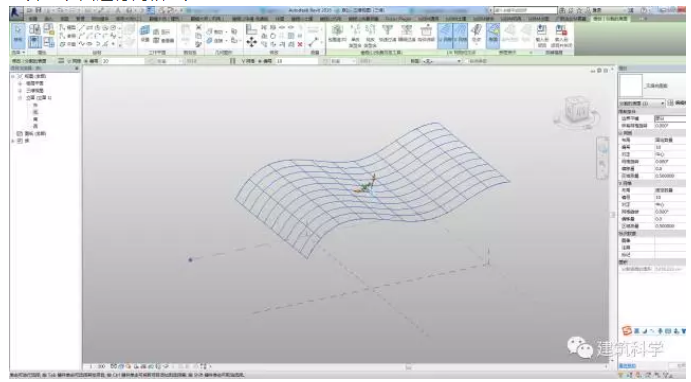
Task: Select the Modify arrow tool
Action: pyautogui.click(x=18, y=35)
